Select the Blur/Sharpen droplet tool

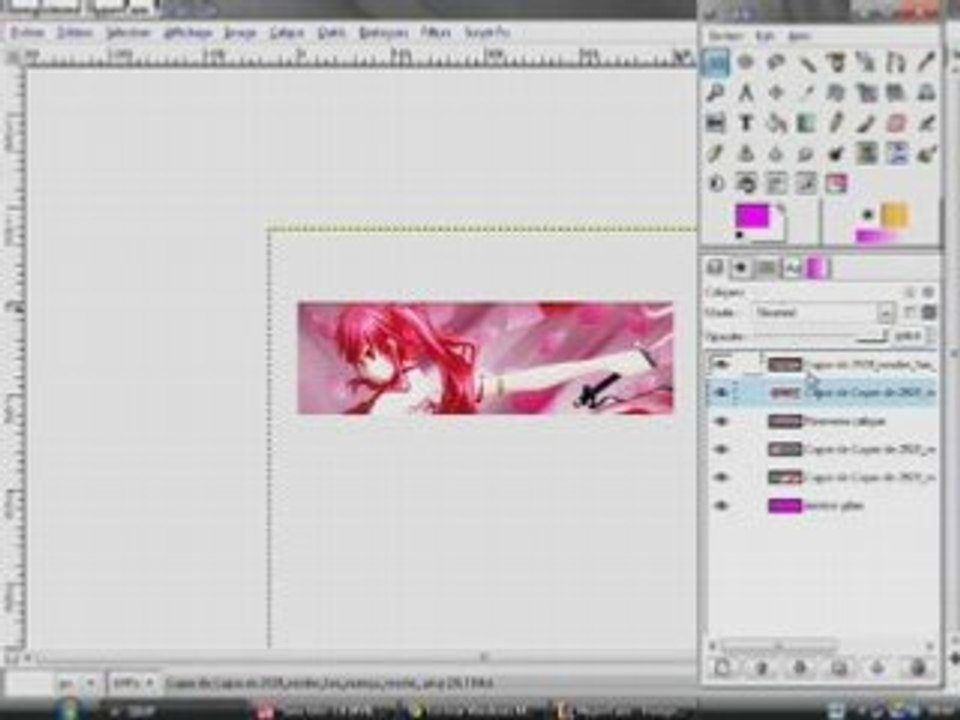coord(775,153)
